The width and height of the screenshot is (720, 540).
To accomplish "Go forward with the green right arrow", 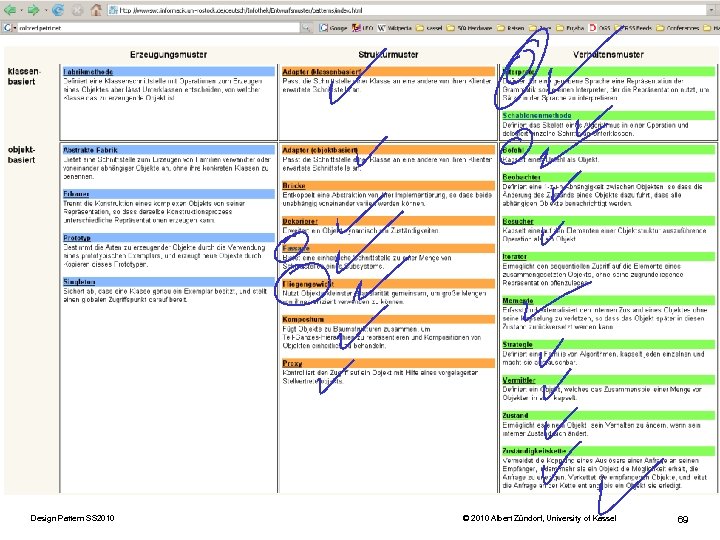I will click(x=33, y=10).
